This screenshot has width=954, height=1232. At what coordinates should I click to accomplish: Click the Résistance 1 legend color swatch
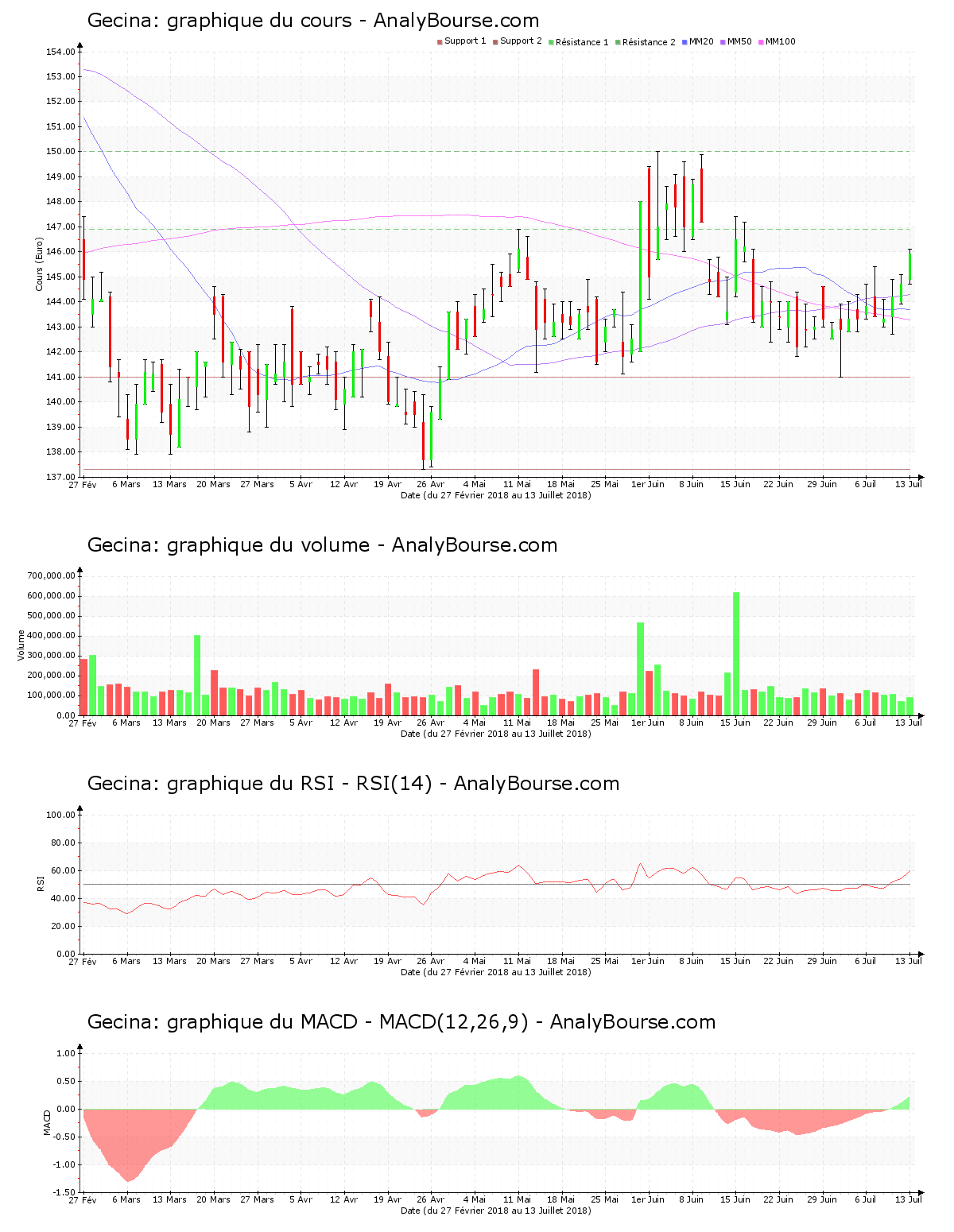coord(551,41)
